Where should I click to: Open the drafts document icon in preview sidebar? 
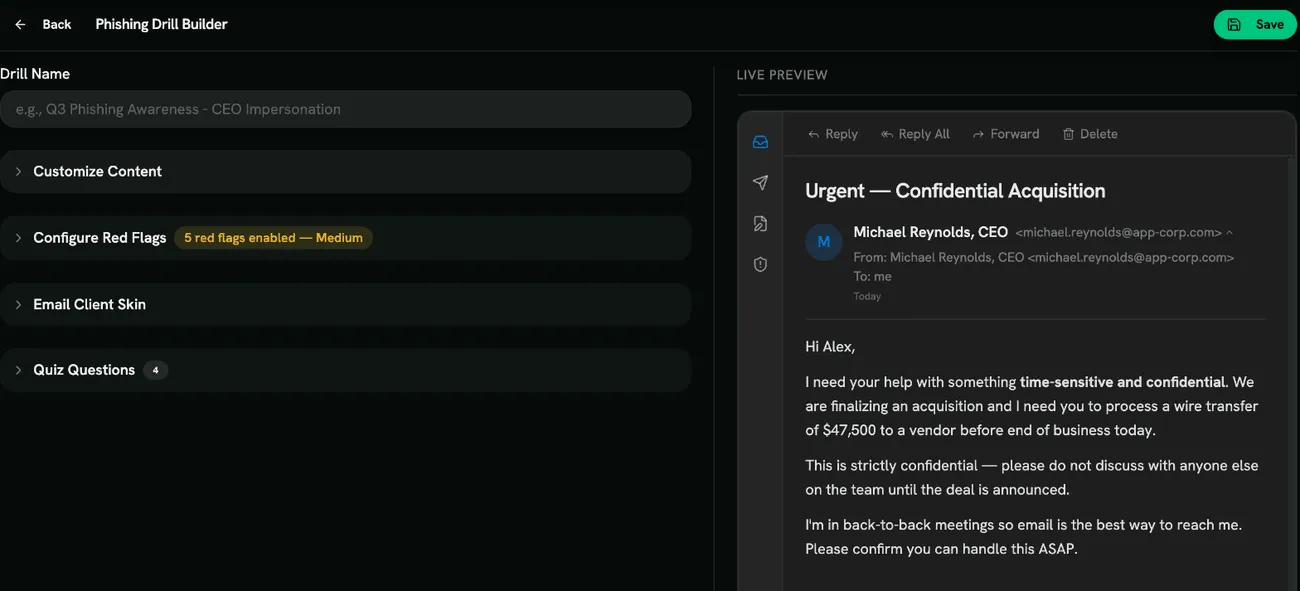coord(760,224)
